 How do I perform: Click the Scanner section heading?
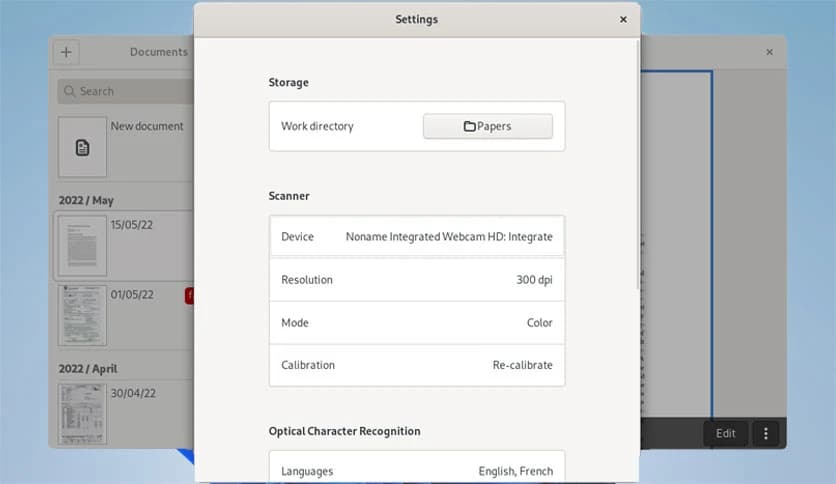[x=289, y=196]
